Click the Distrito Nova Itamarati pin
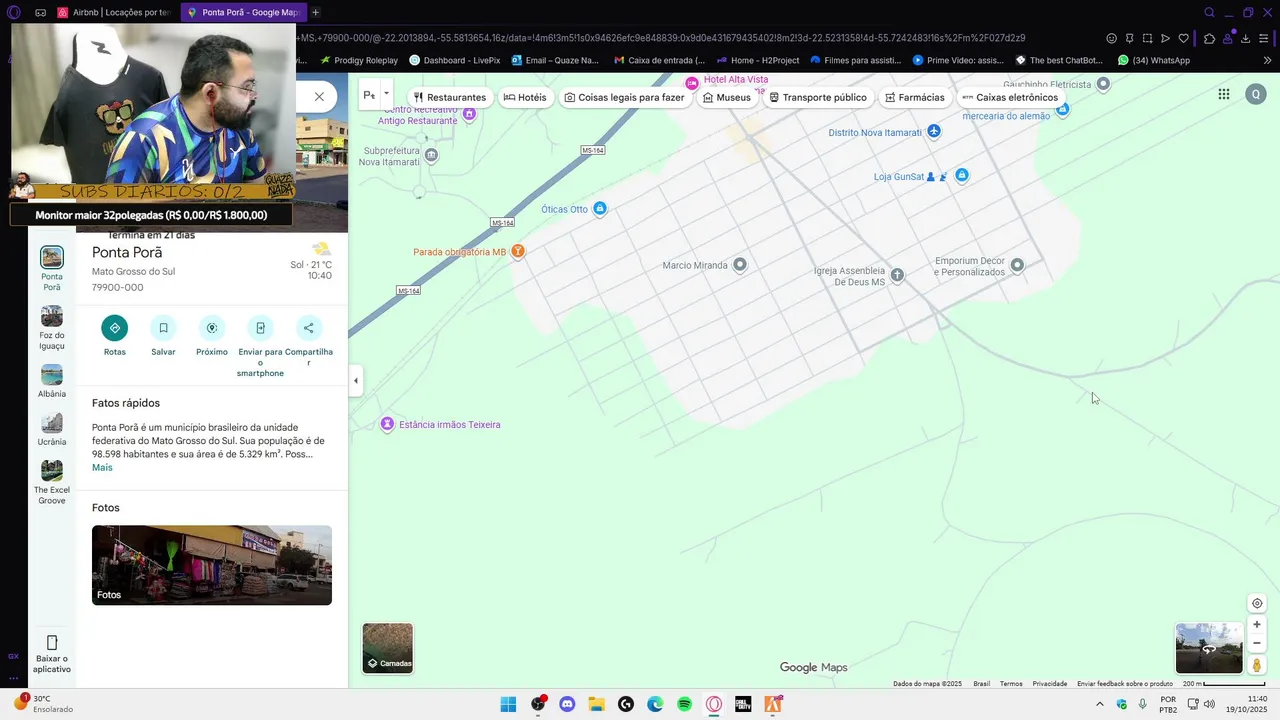The image size is (1280, 720). 933,132
